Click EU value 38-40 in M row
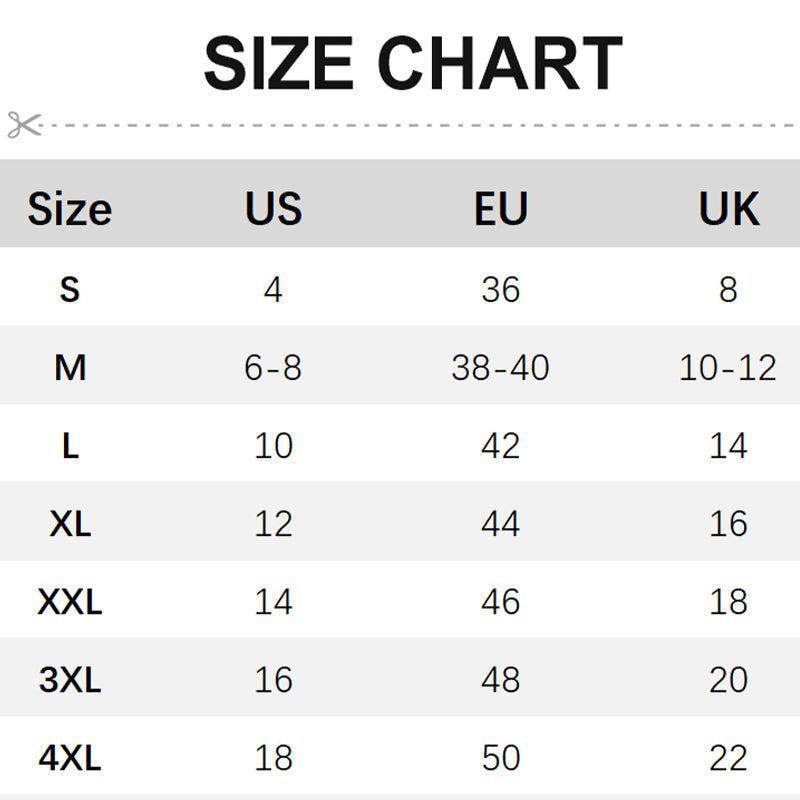Screen dimensions: 800x800 click(x=500, y=368)
